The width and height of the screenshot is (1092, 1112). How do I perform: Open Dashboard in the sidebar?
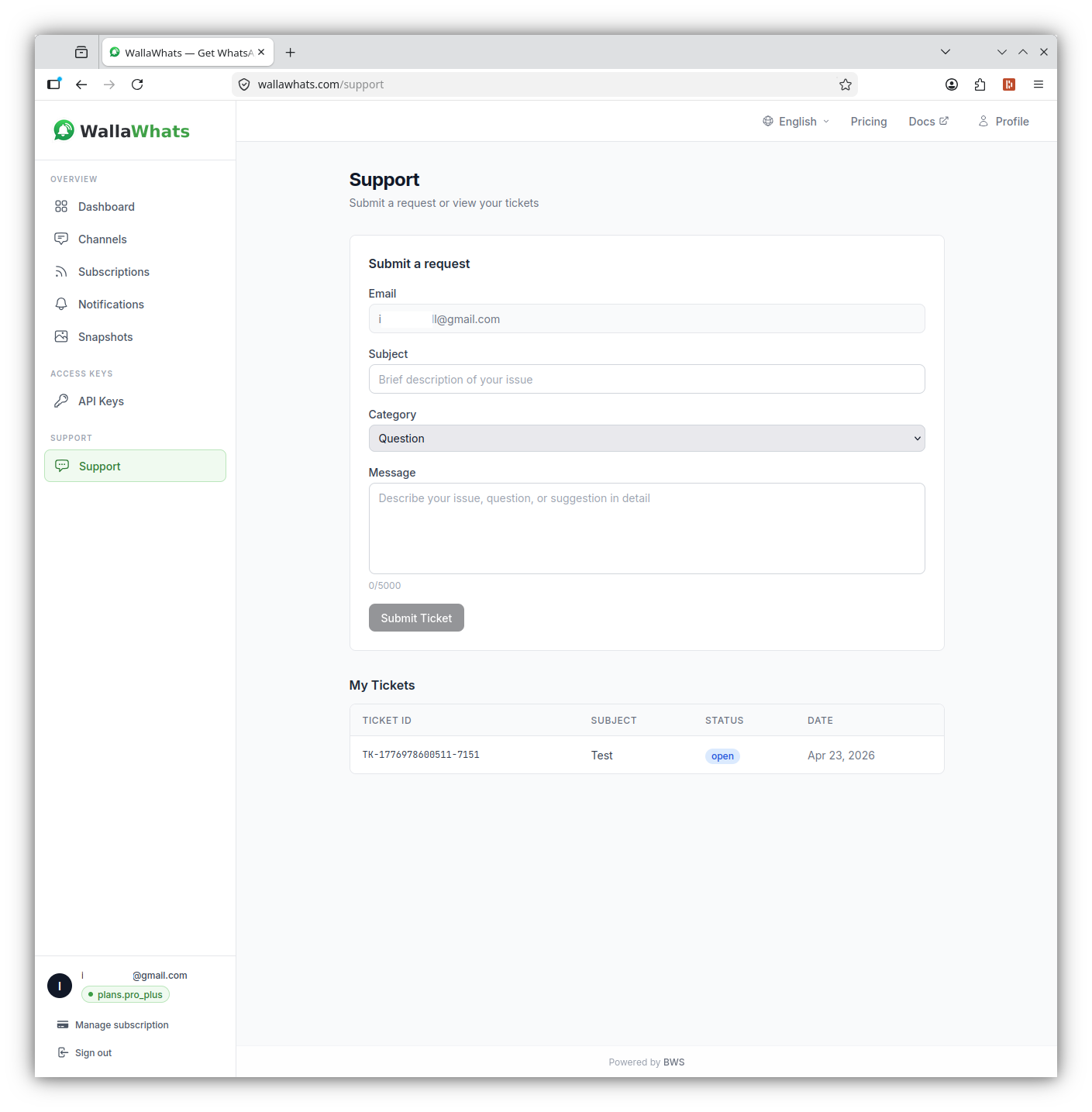(135, 207)
